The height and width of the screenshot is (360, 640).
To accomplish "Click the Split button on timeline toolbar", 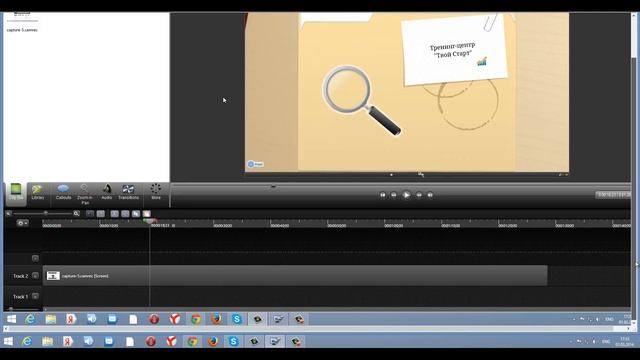I will [125, 213].
